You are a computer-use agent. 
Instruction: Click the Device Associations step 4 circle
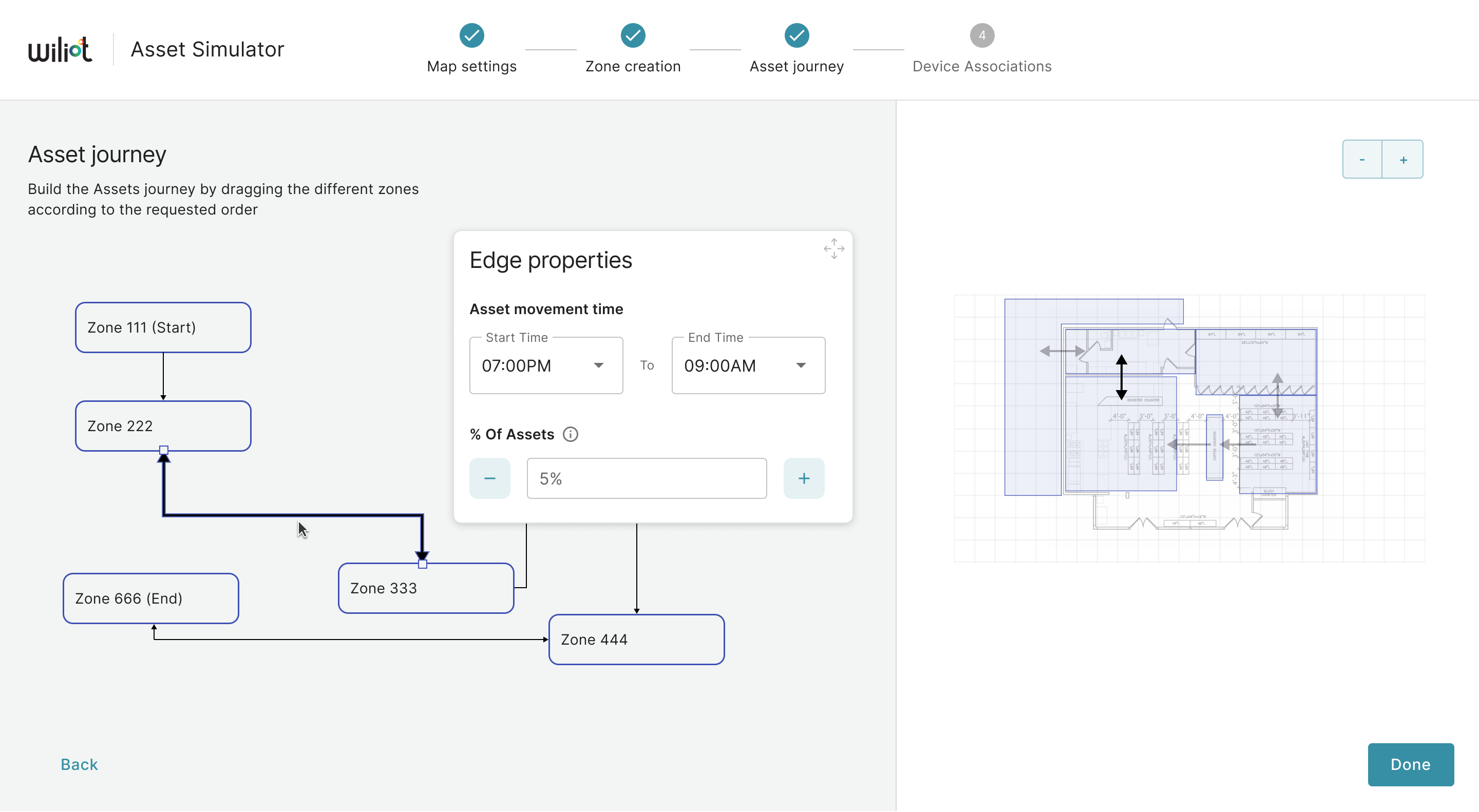tap(982, 35)
